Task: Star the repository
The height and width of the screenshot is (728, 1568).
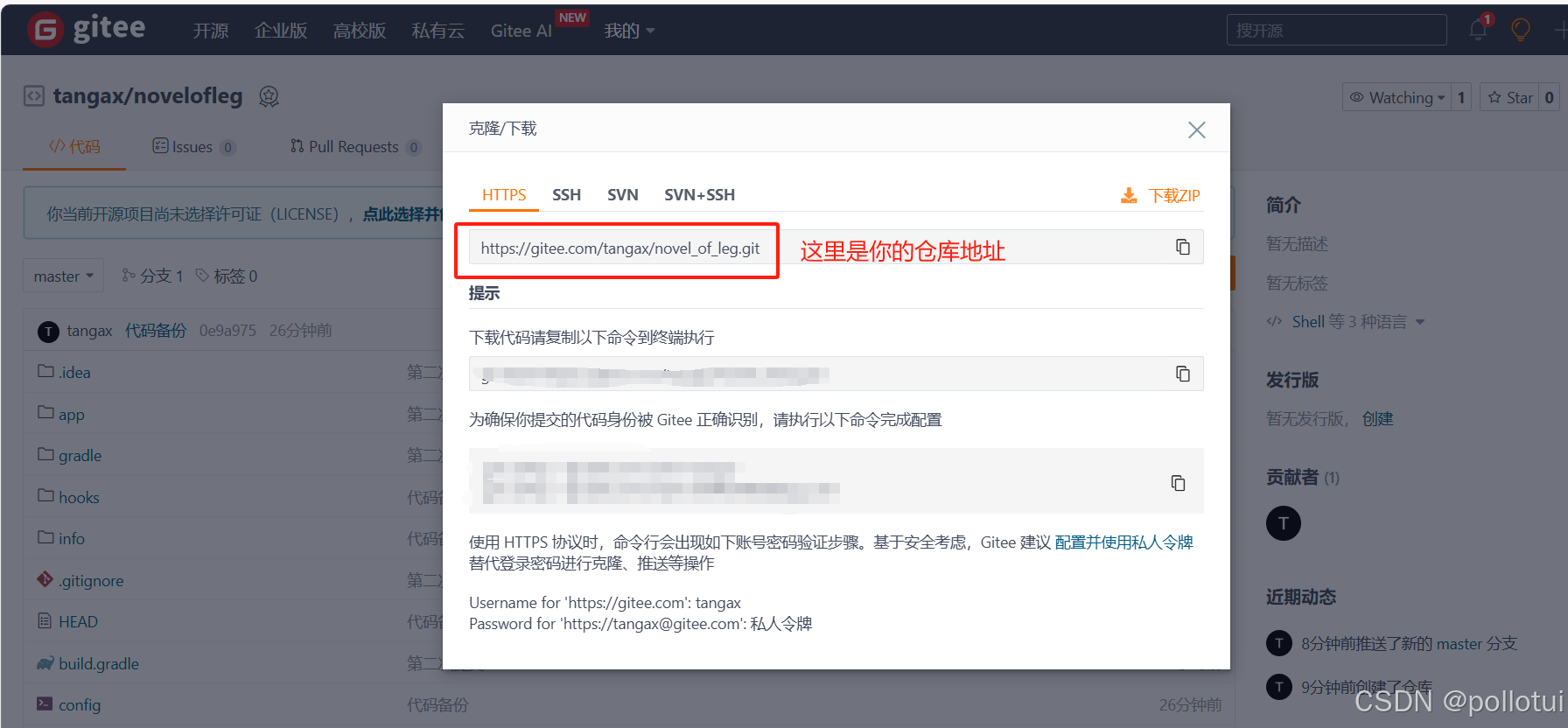Action: 1510,97
